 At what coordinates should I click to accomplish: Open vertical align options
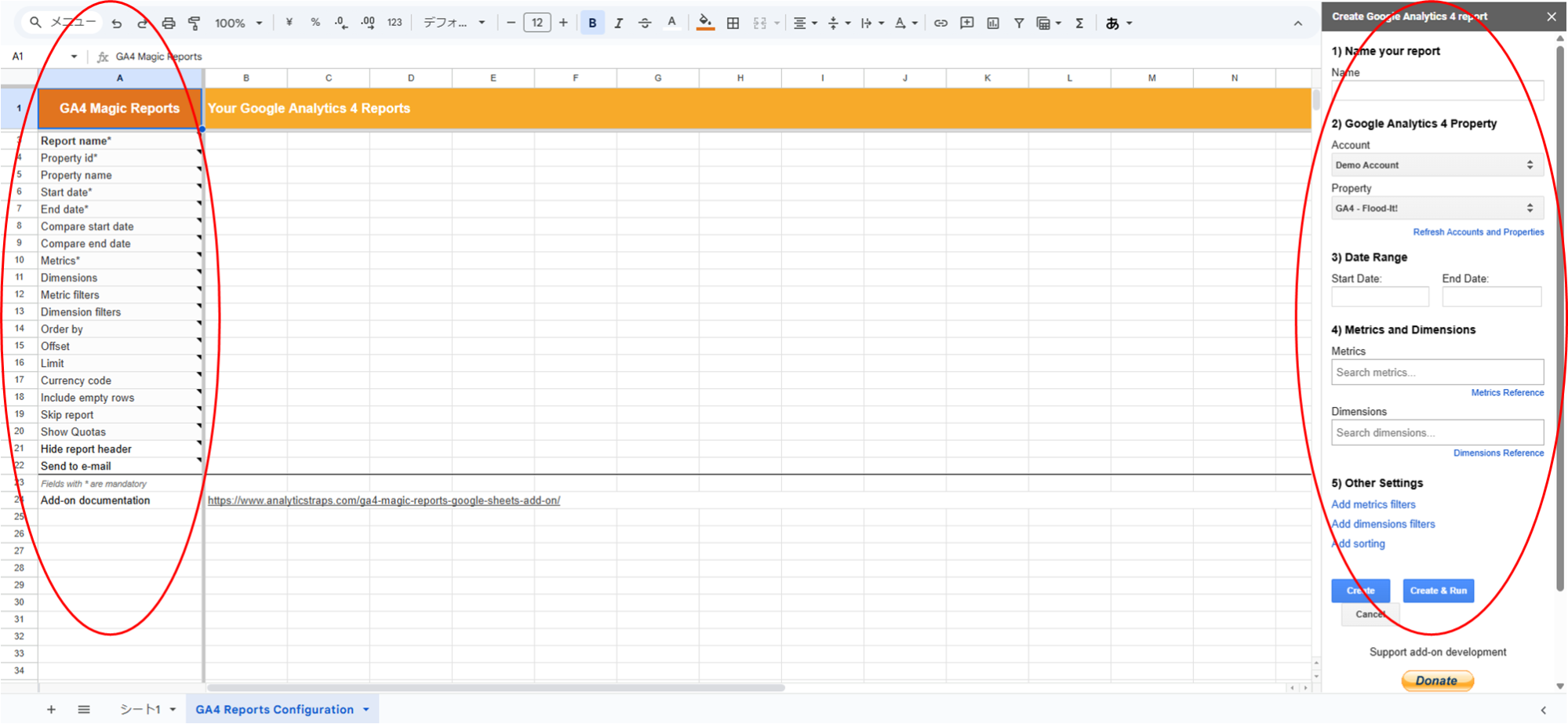(839, 23)
